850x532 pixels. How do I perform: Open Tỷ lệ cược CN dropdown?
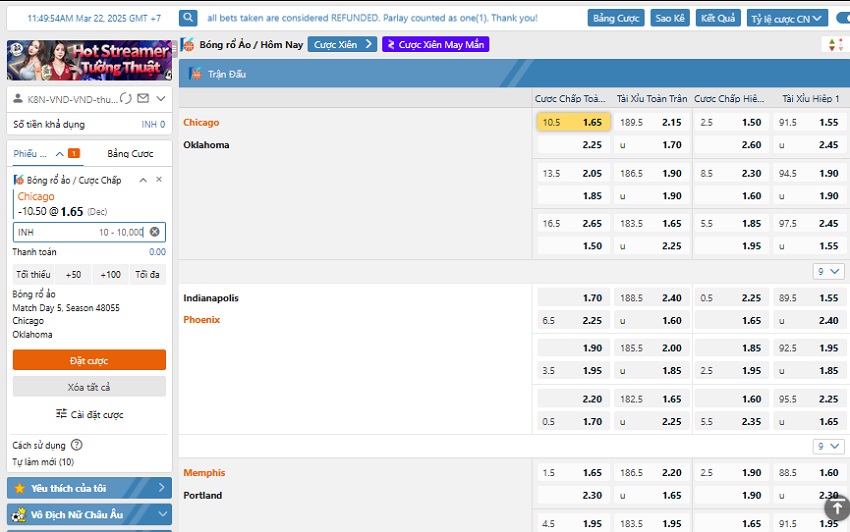coord(787,18)
